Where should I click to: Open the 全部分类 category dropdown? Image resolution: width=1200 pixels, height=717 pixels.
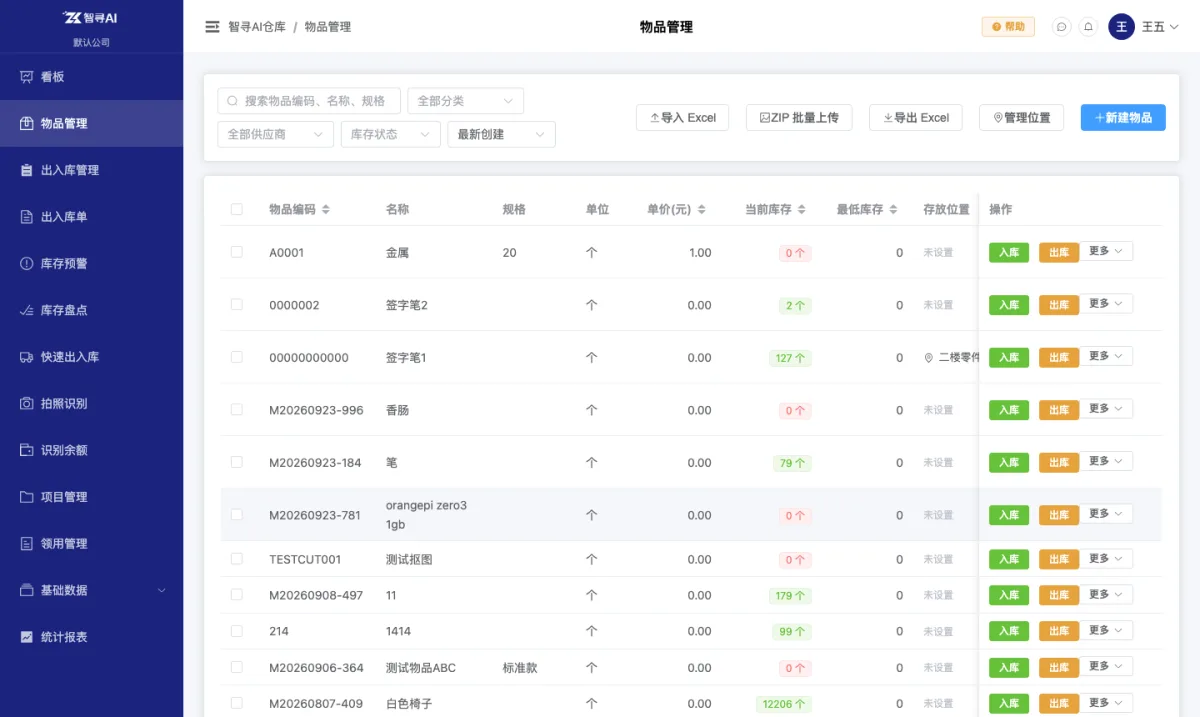[465, 101]
